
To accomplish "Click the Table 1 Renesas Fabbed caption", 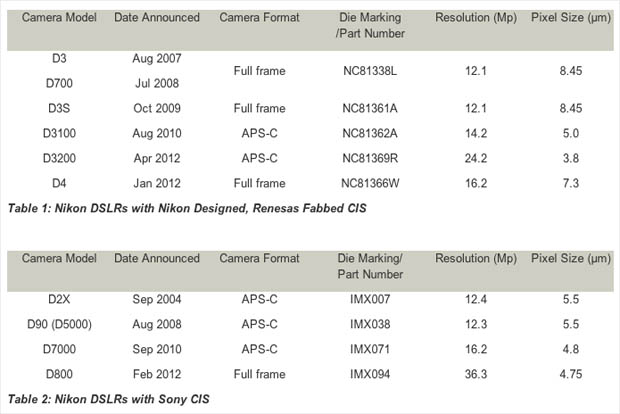I will (x=187, y=208).
